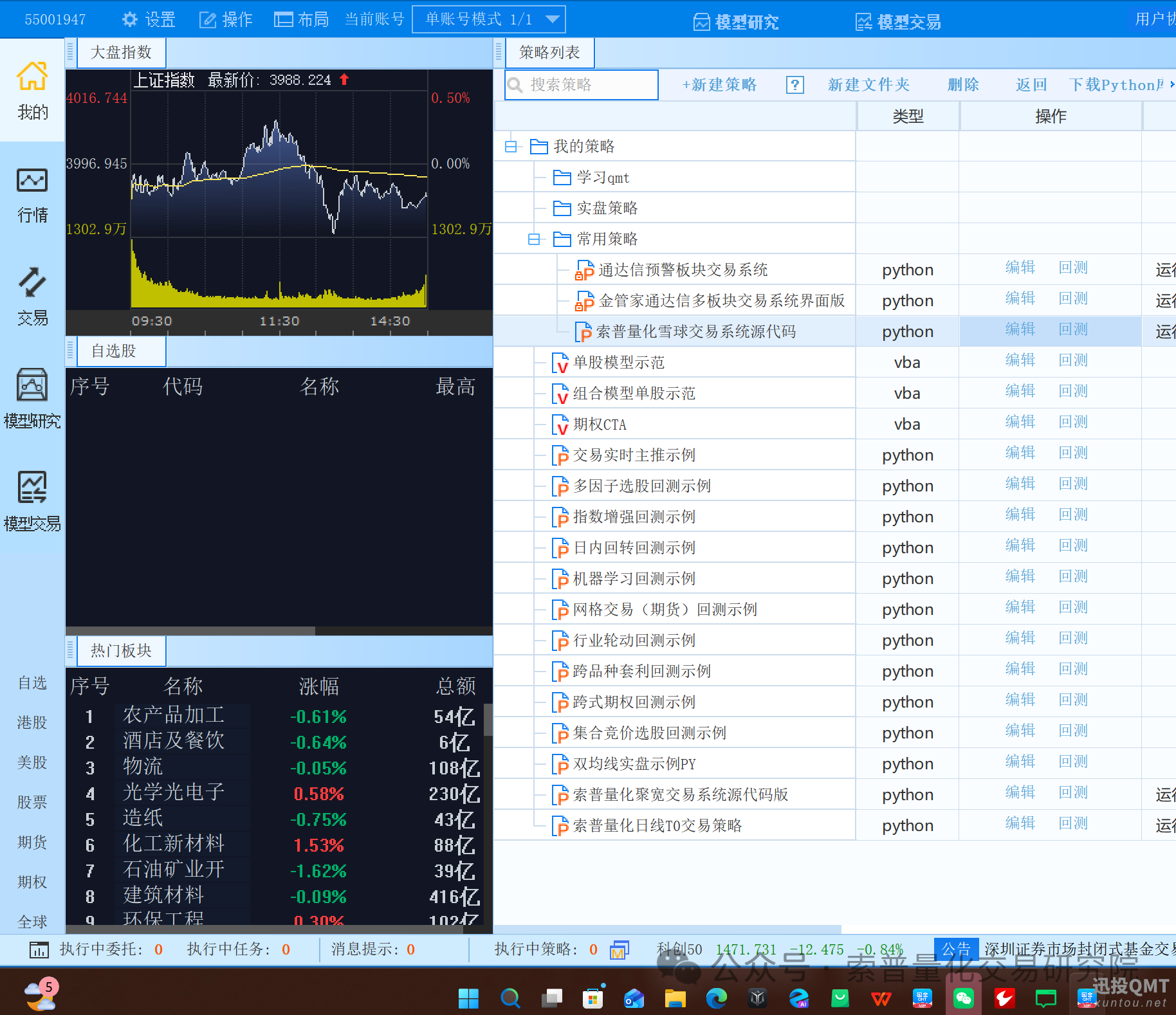1176x1015 pixels.
Task: Click the 设置 gear settings icon
Action: (130, 19)
